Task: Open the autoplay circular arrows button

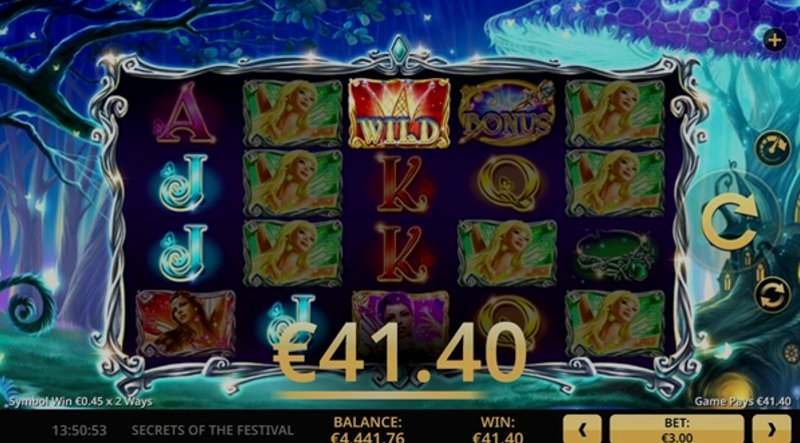Action: click(x=772, y=294)
